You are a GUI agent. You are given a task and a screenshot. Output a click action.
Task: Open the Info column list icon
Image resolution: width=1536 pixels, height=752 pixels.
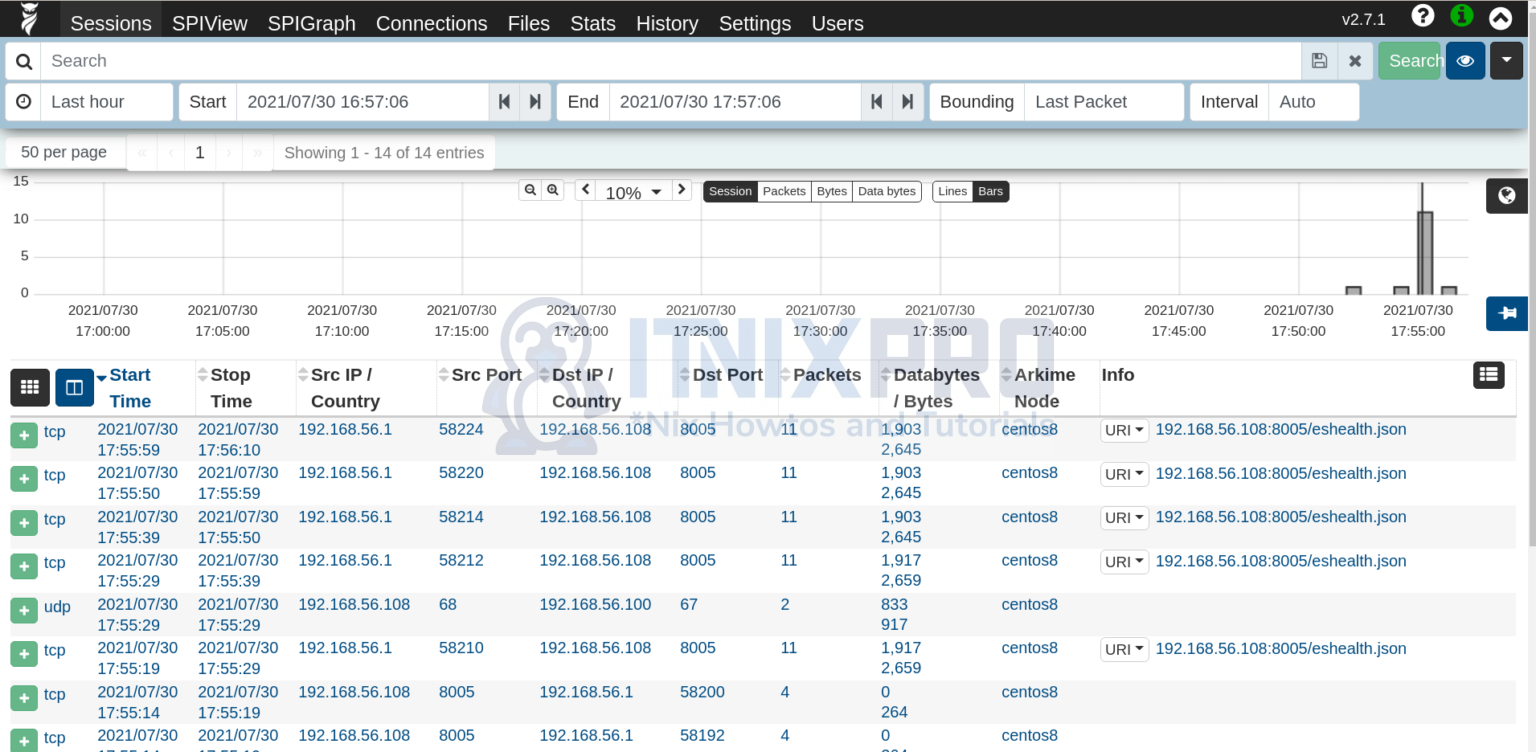(x=1489, y=375)
